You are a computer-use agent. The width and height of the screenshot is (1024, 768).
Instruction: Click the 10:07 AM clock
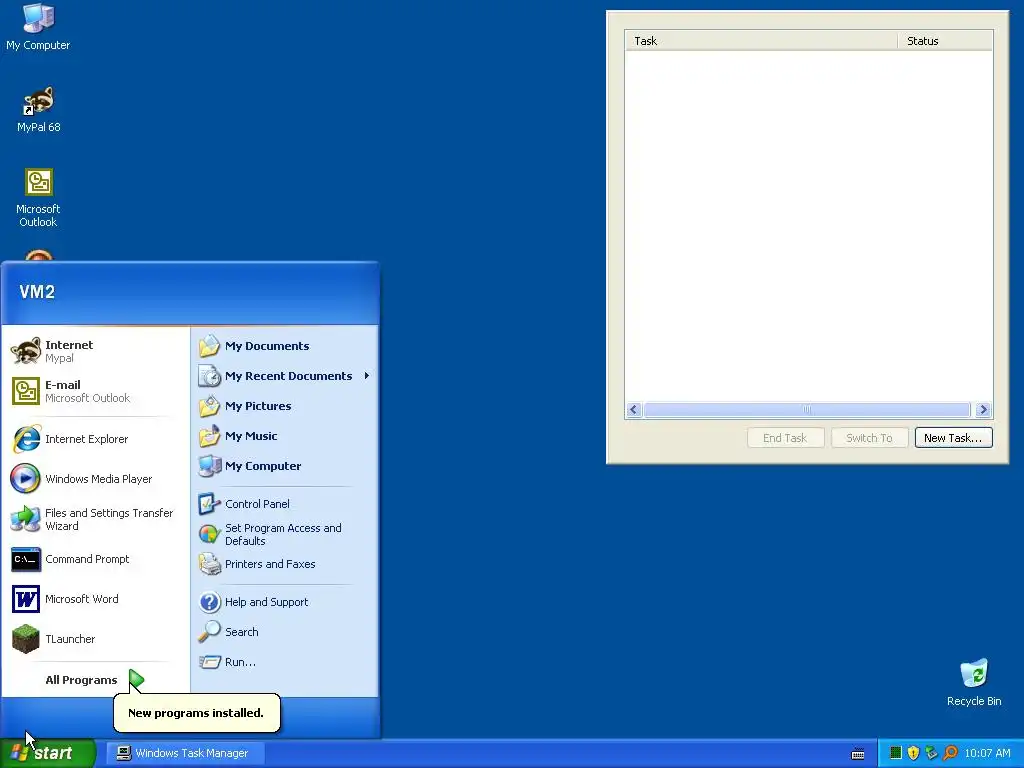[x=987, y=753]
